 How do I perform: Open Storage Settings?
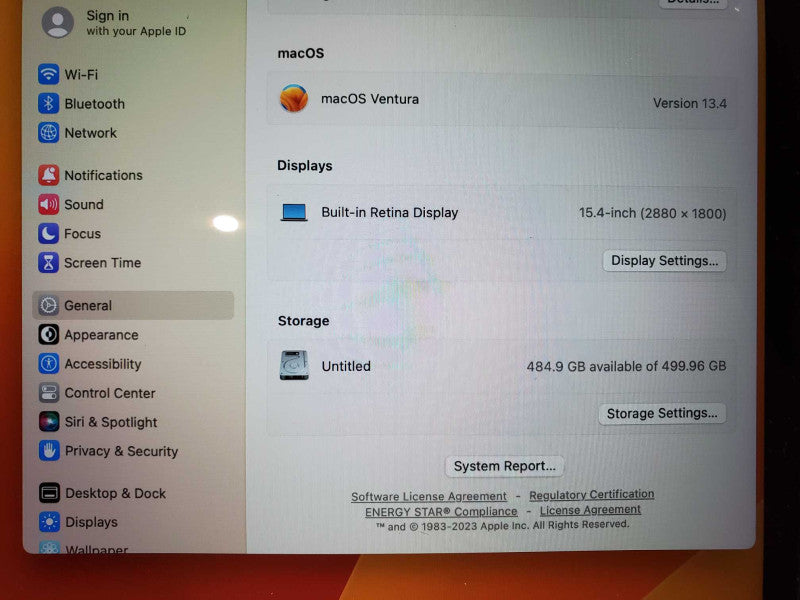662,413
